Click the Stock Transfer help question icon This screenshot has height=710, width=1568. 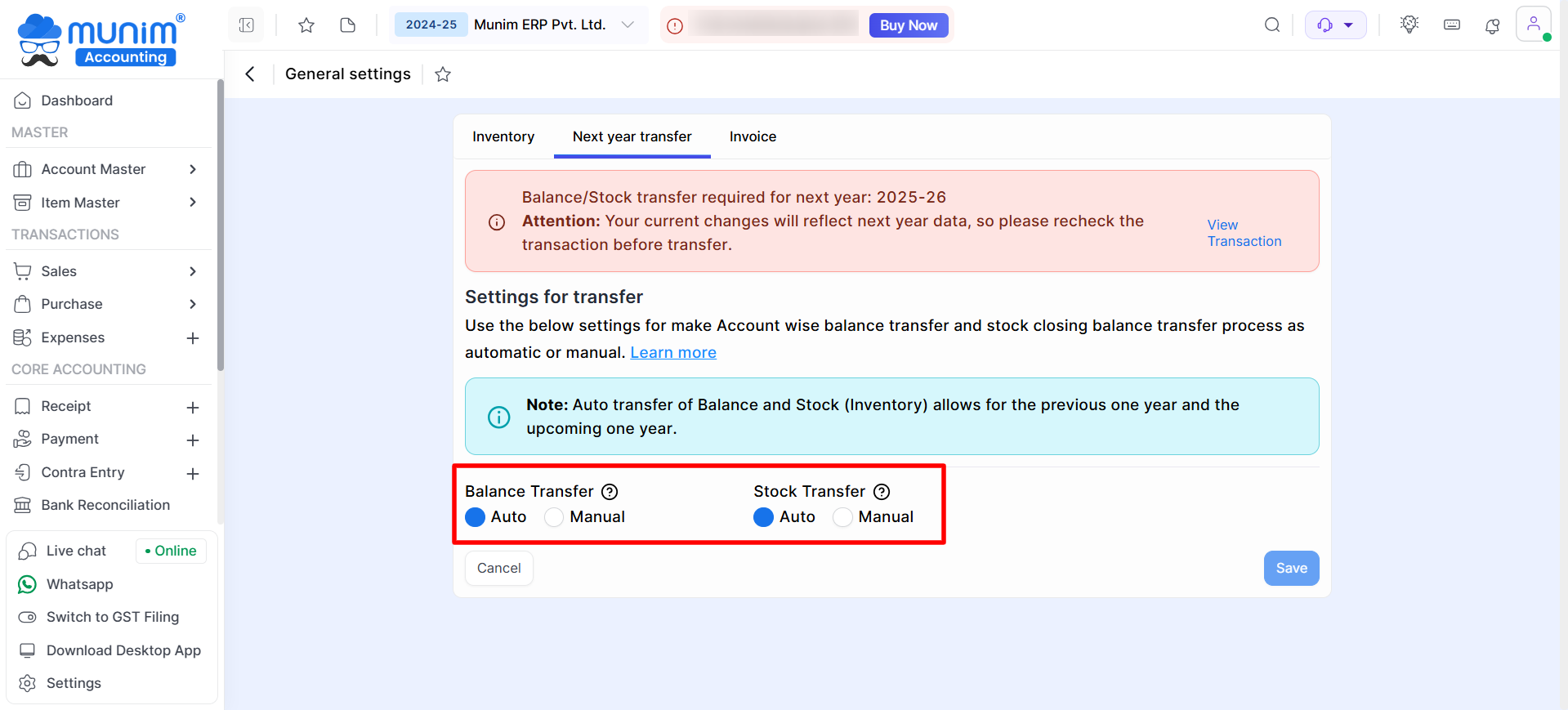882,492
